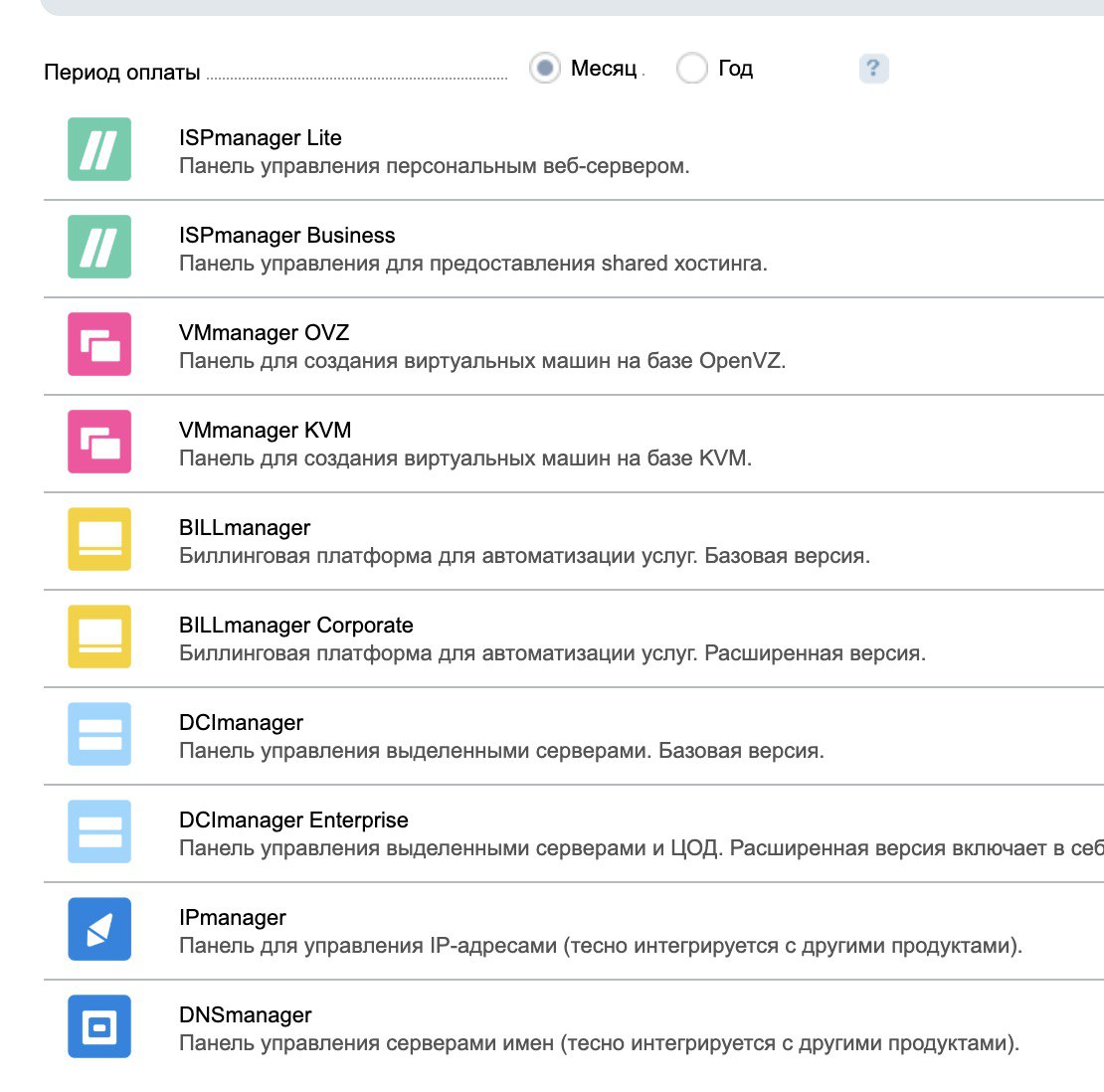Choose the BILLmanager Corporate product title
The image size is (1104, 1092).
(x=295, y=626)
